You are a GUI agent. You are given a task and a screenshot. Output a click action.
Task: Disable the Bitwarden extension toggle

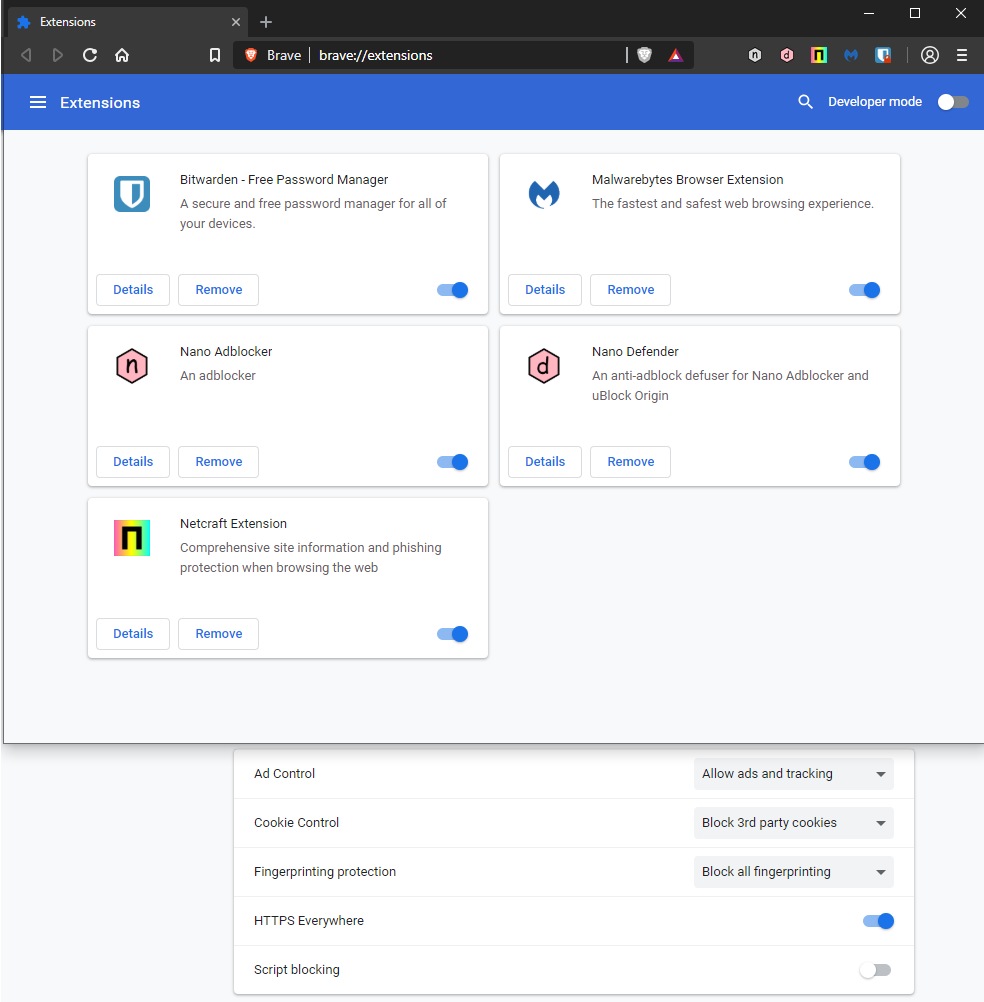click(453, 290)
